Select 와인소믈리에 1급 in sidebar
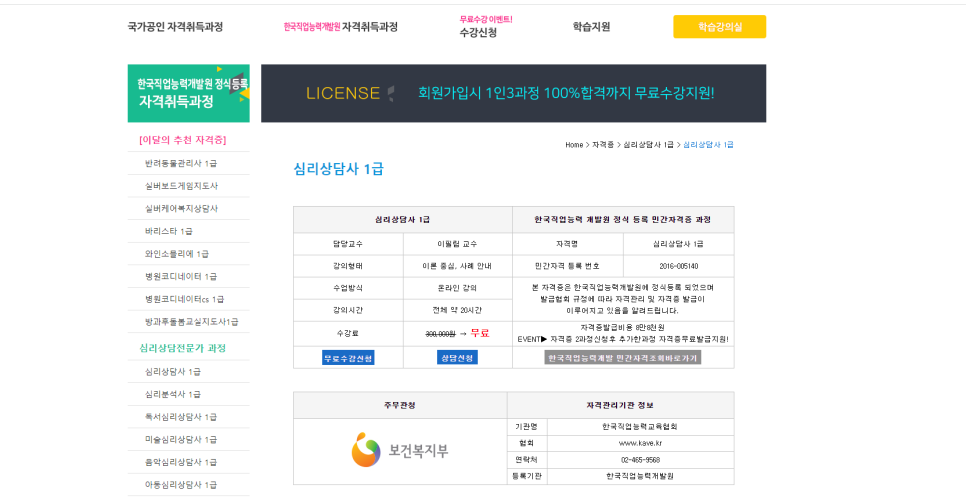Screen dimensions: 966x499 (x=176, y=254)
